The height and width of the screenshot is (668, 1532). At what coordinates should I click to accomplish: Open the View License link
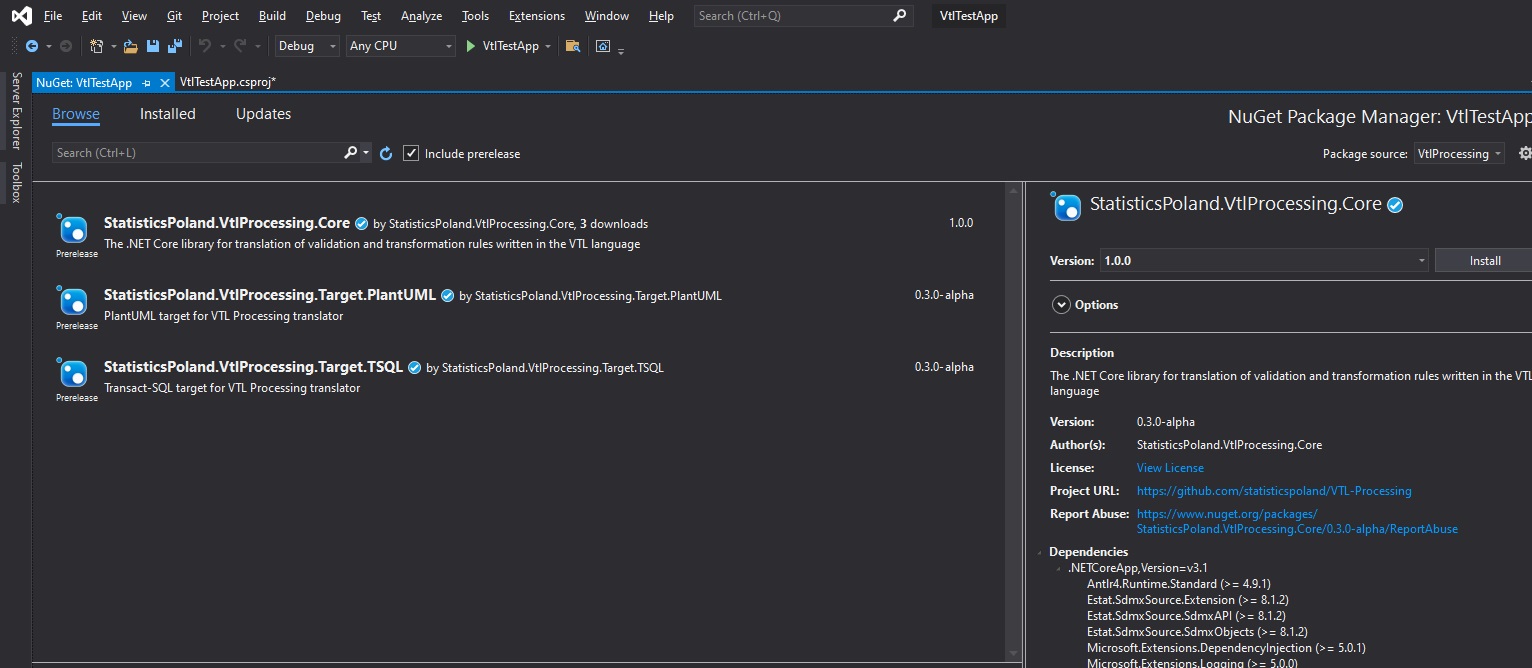1169,468
